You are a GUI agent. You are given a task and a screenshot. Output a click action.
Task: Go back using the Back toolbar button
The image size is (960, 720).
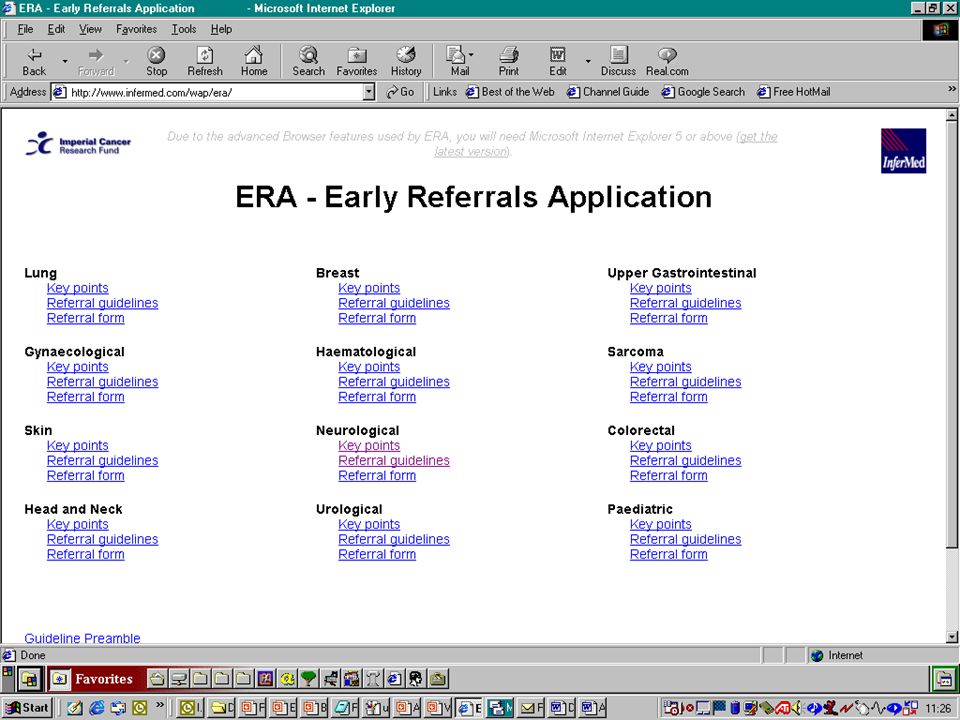[34, 61]
